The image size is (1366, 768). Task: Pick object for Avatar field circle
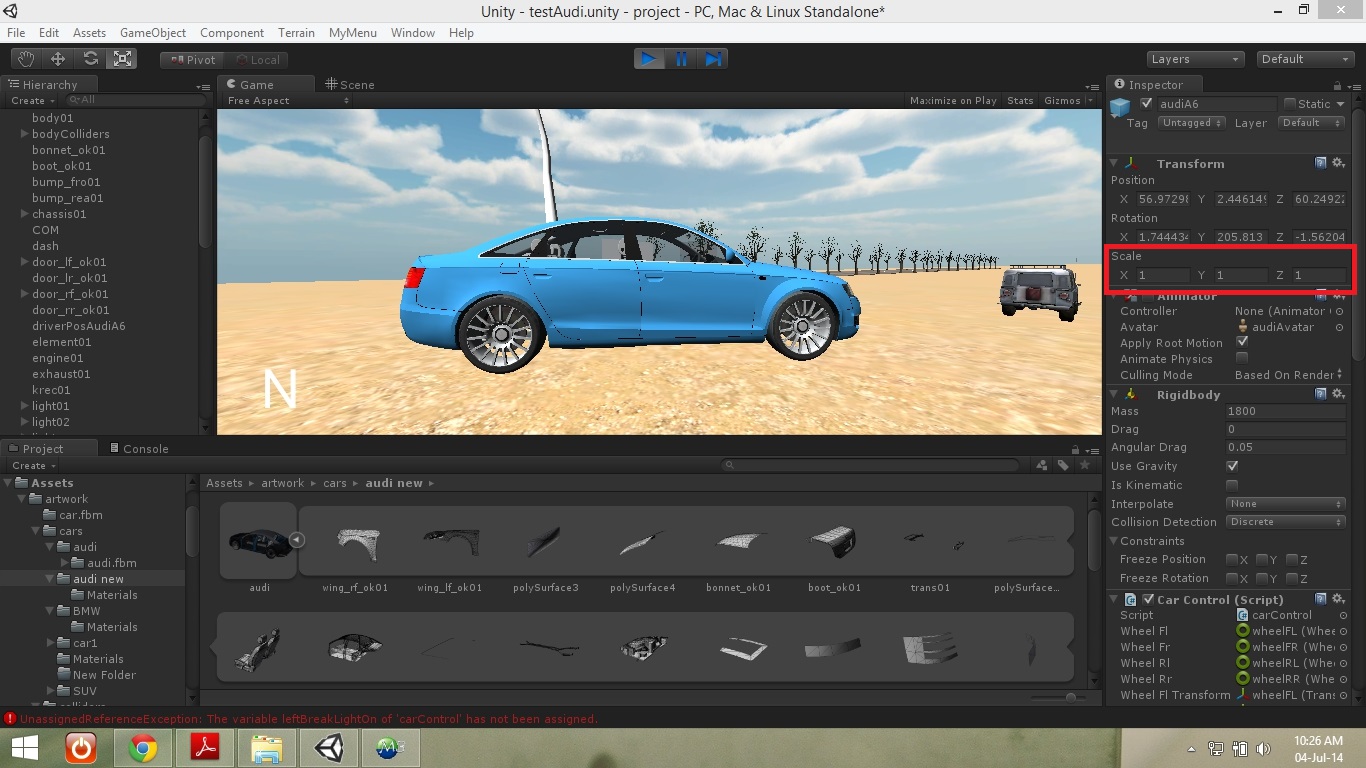coord(1340,327)
